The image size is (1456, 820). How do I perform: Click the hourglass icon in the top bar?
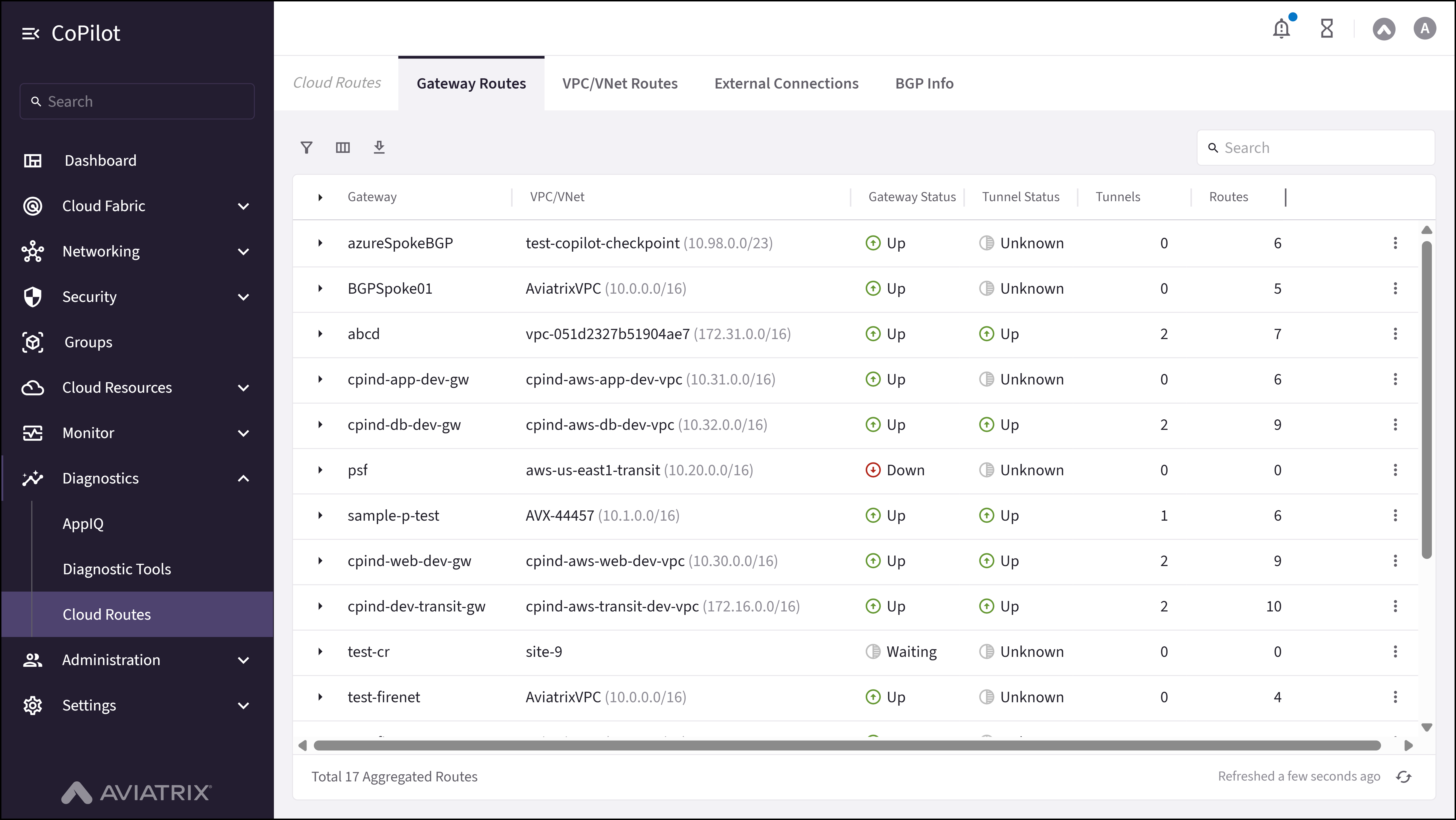click(x=1327, y=28)
